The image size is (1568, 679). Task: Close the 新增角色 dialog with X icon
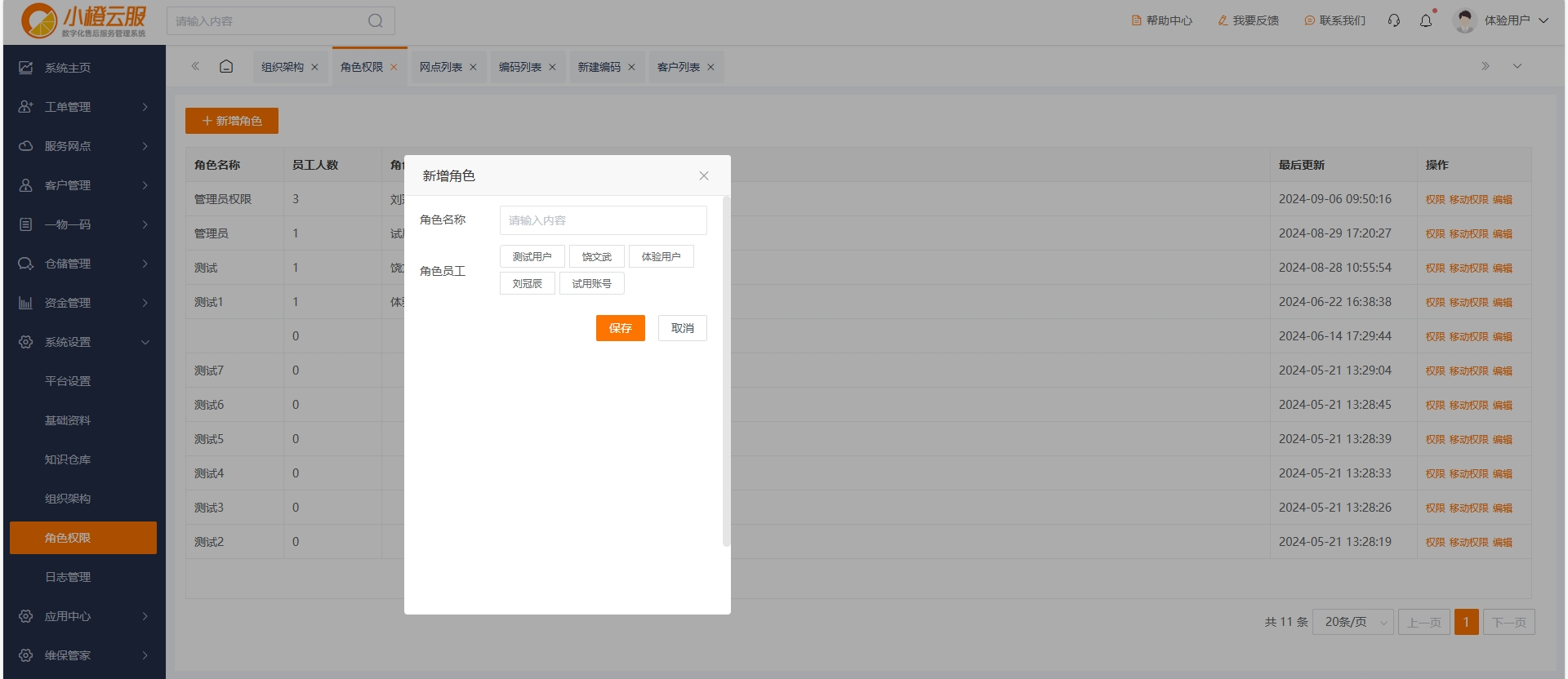click(704, 176)
